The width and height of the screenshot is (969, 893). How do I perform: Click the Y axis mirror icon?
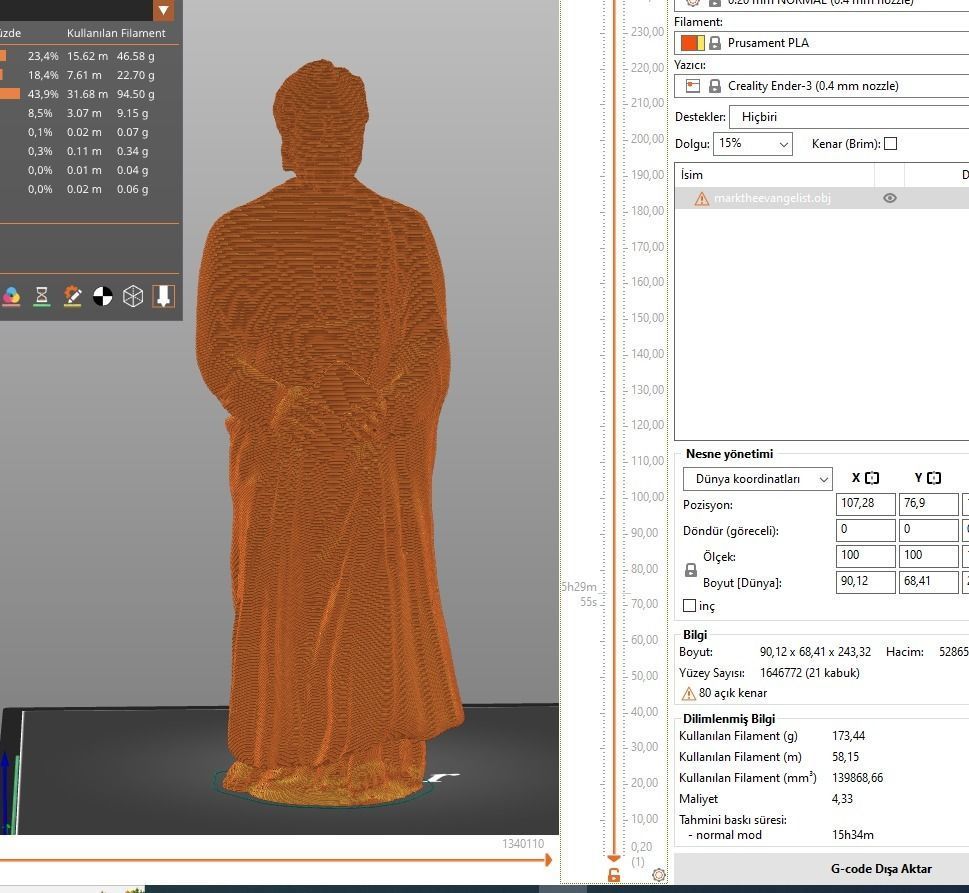[934, 478]
